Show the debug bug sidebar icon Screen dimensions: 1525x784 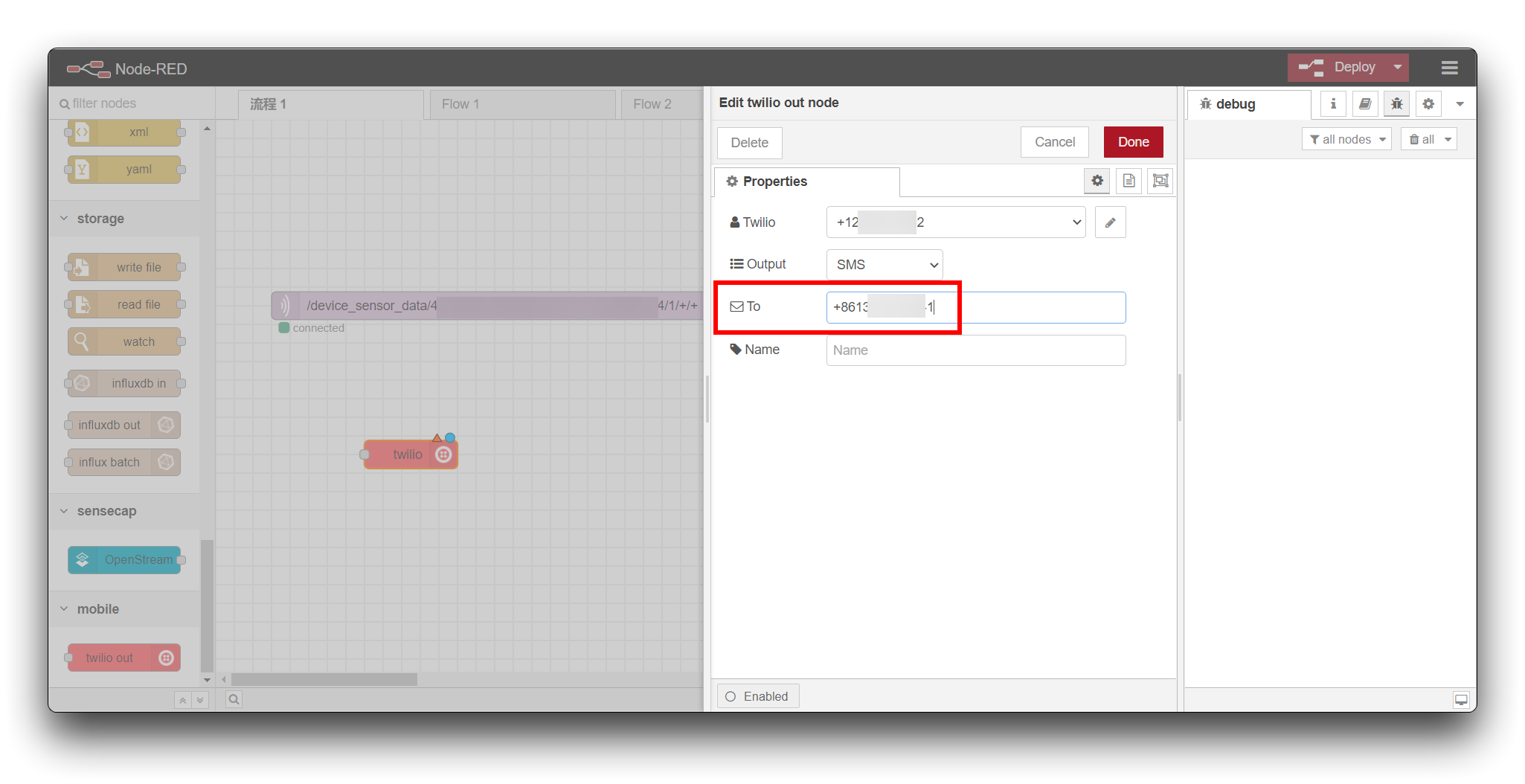point(1397,104)
